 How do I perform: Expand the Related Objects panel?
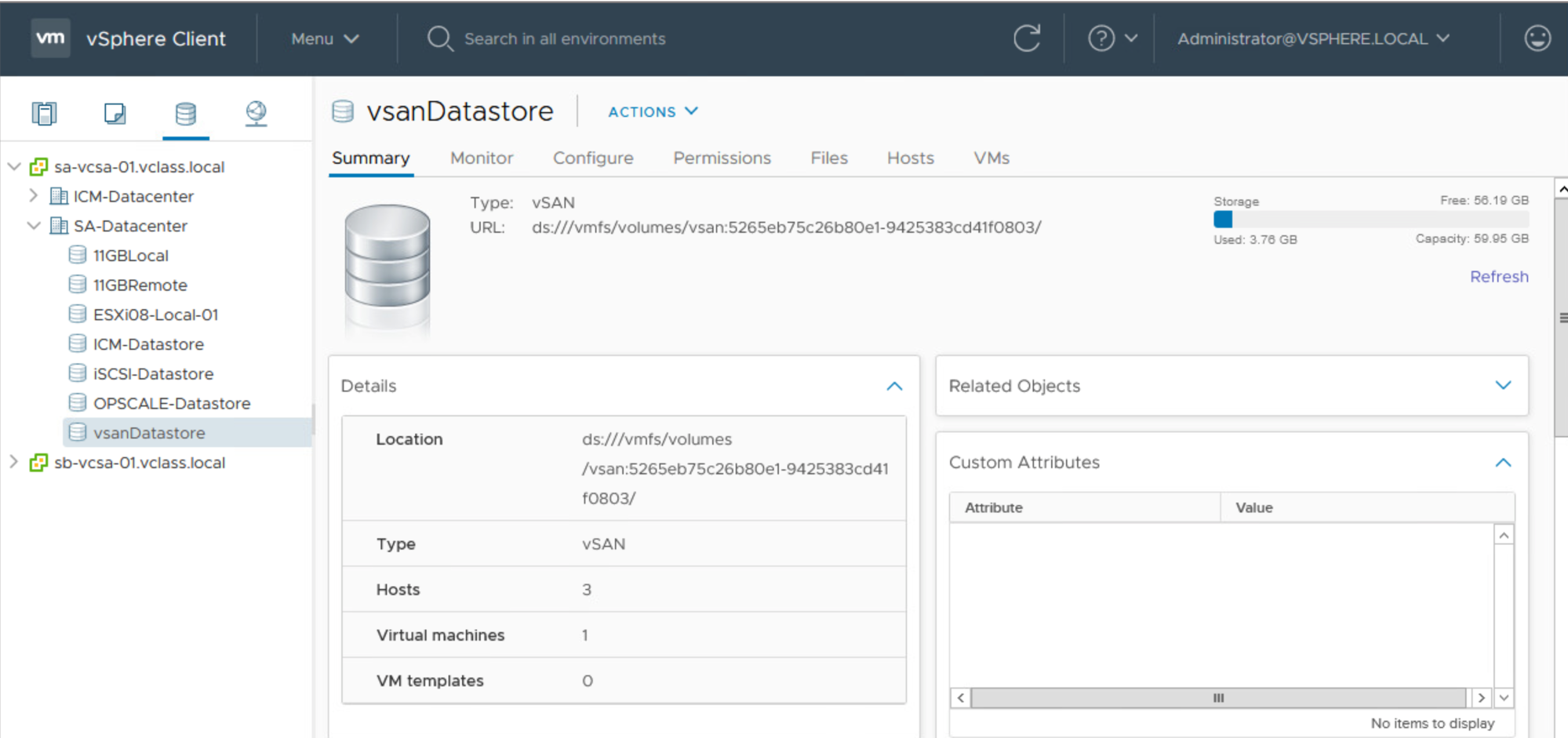click(x=1503, y=385)
